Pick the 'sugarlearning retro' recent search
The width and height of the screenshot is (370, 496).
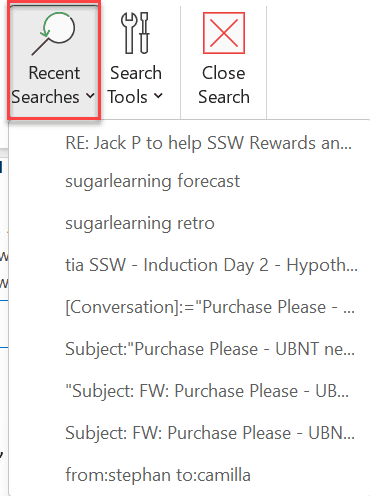point(140,224)
